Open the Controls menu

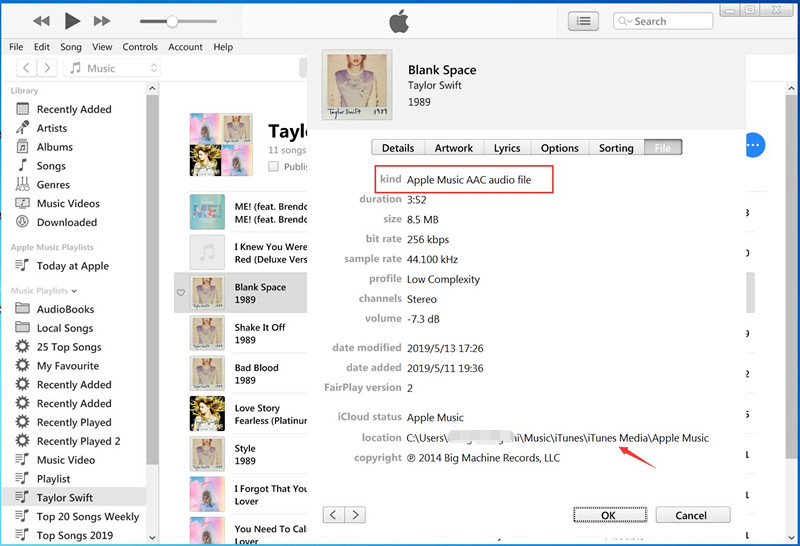140,47
